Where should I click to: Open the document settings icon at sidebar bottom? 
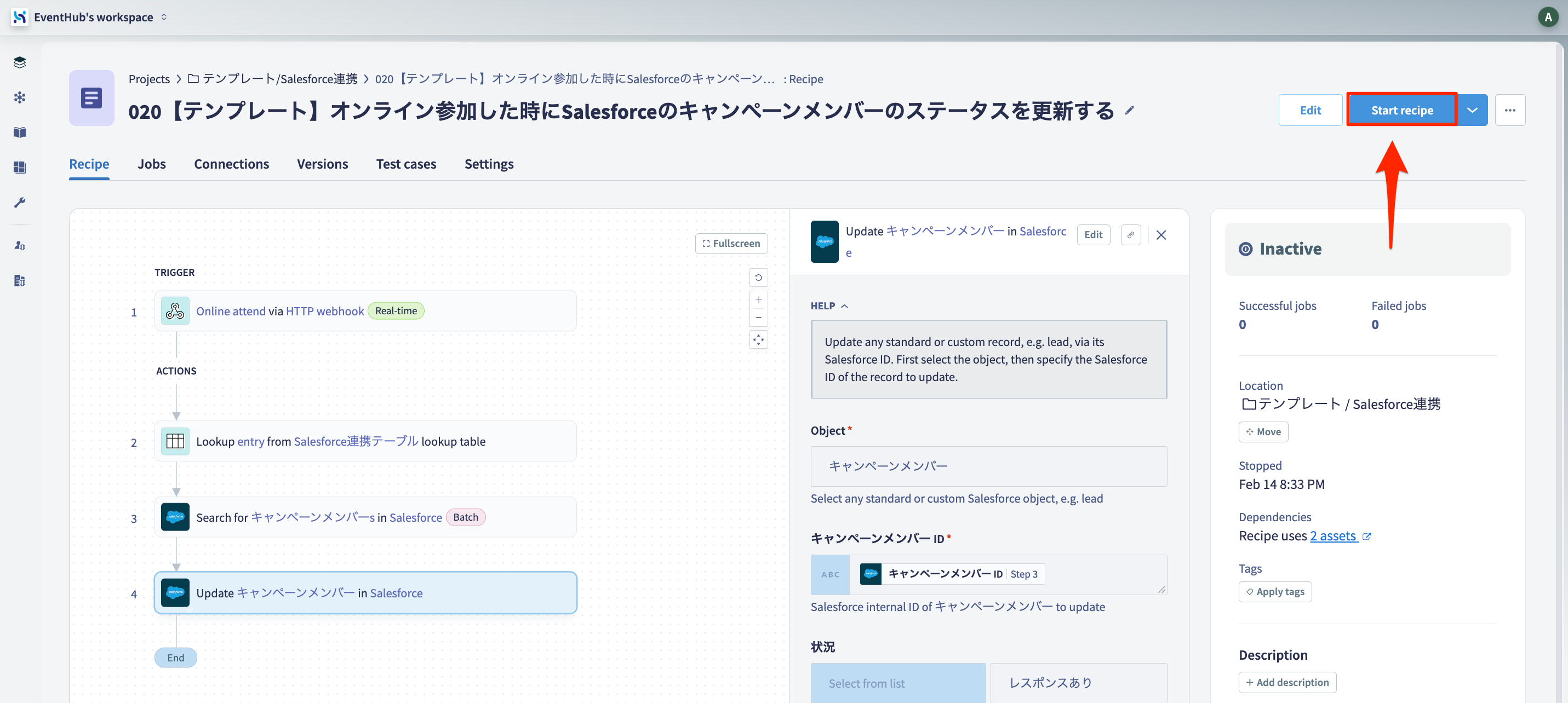click(20, 281)
